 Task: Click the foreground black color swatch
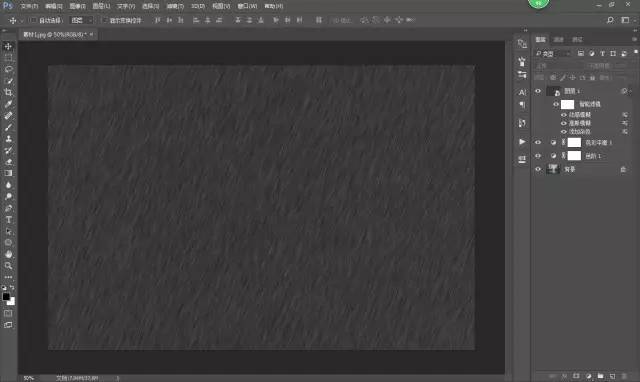click(6, 297)
